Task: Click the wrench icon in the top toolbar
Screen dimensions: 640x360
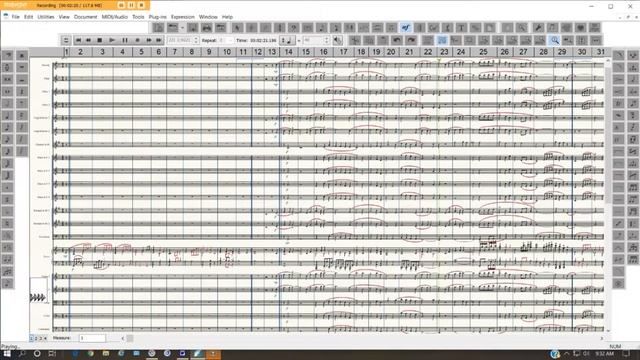Action: point(538,28)
